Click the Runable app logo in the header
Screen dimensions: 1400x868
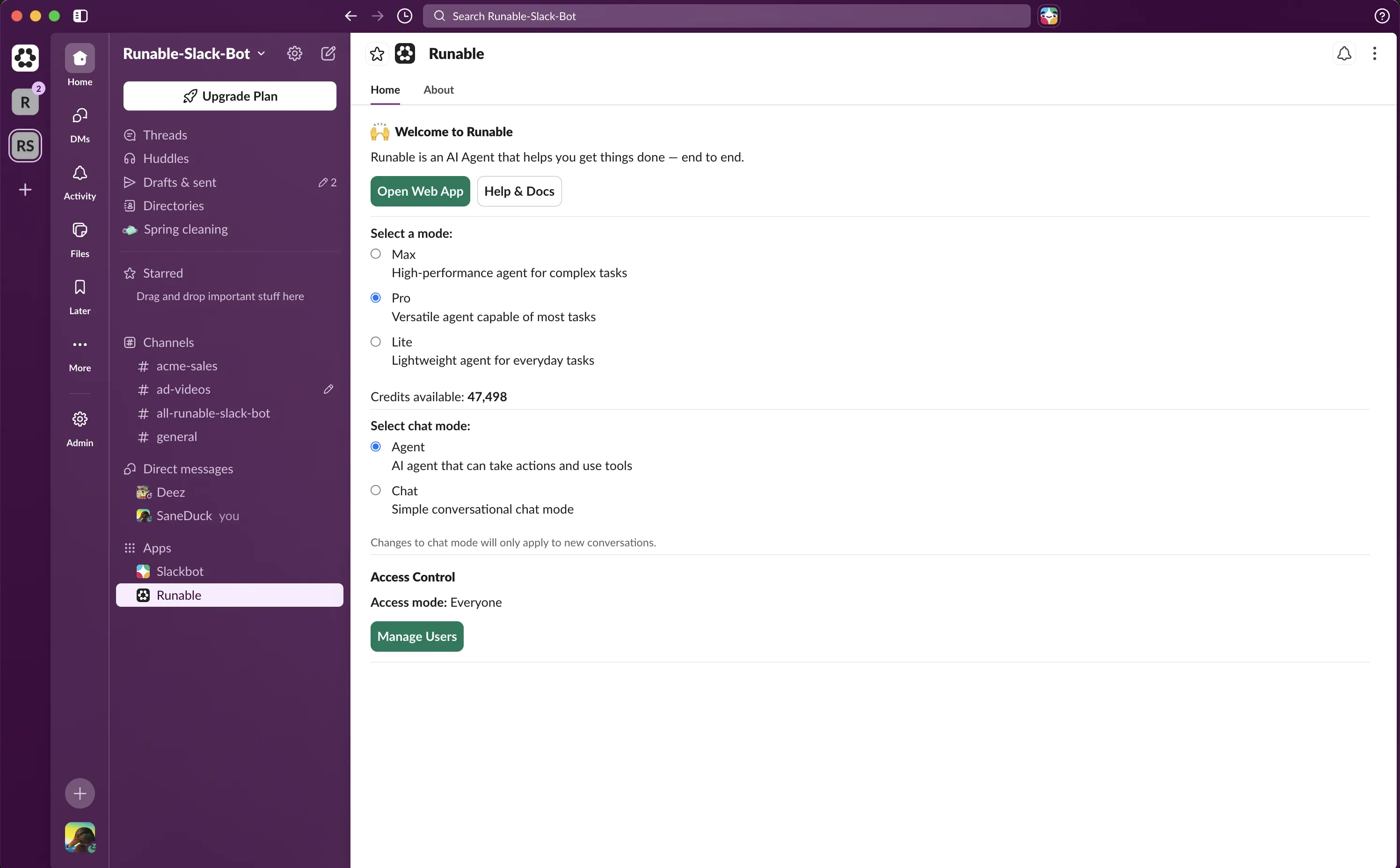pos(405,54)
